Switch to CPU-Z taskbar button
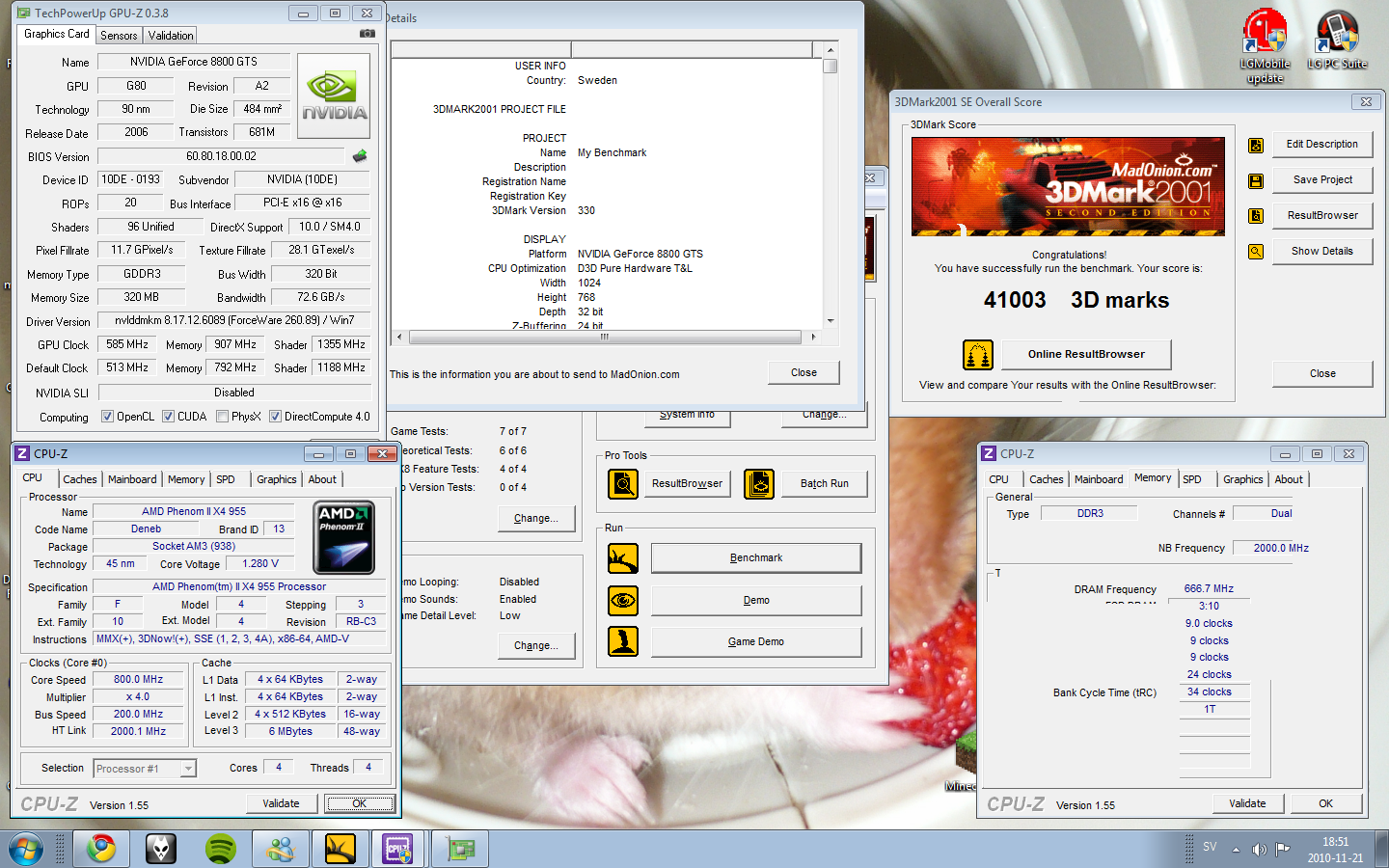 pos(398,849)
